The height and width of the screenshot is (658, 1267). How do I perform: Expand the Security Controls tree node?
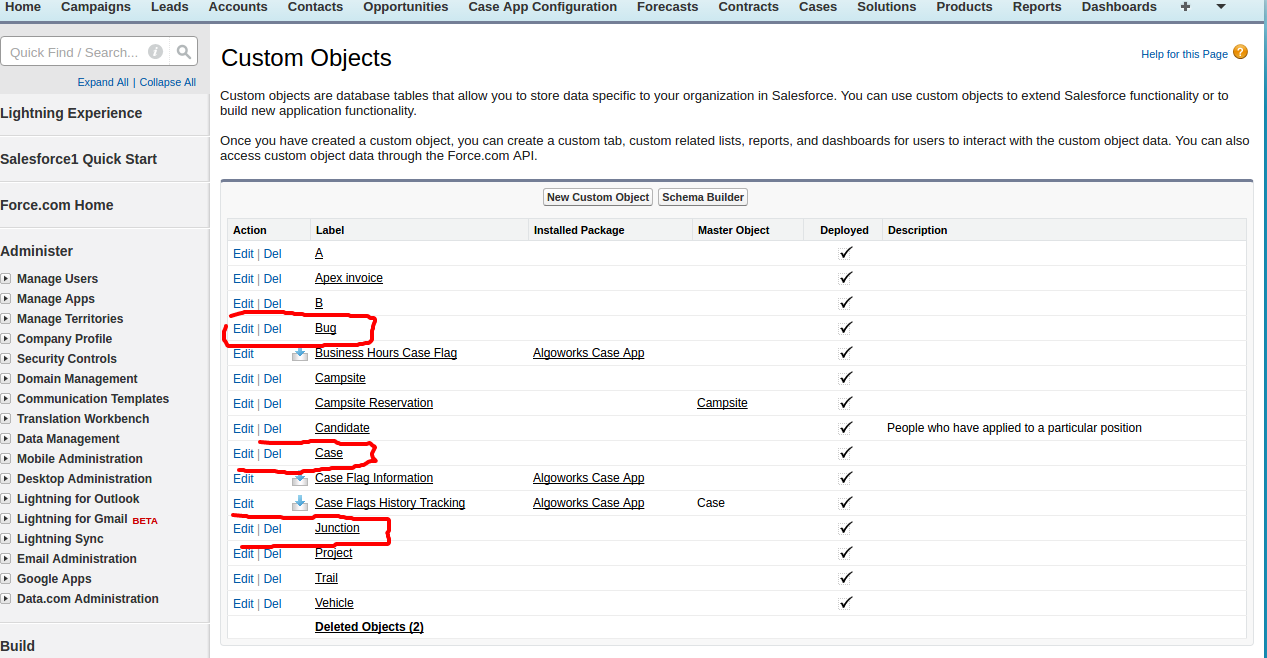pyautogui.click(x=6, y=359)
